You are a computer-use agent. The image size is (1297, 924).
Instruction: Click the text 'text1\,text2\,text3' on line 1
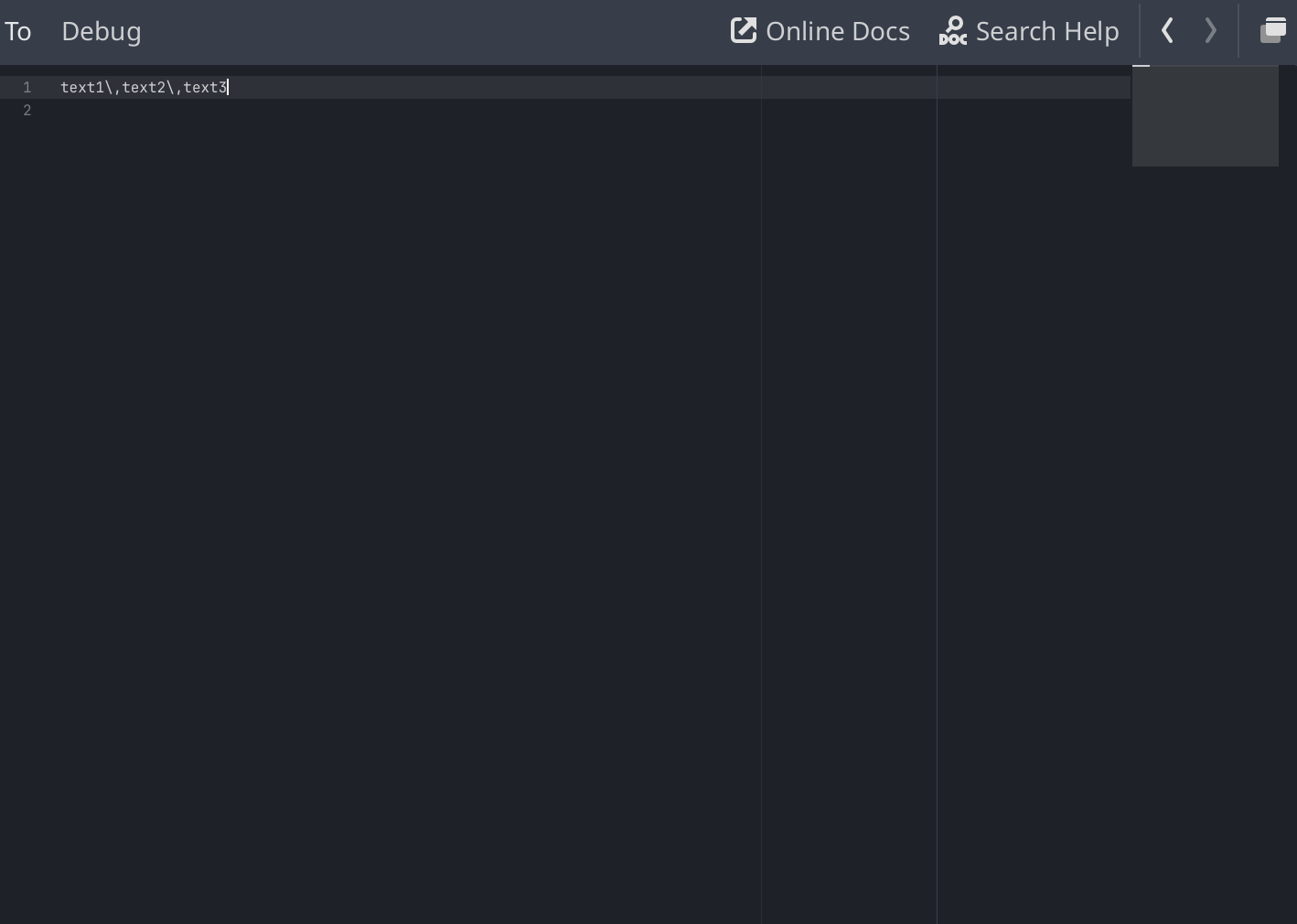coord(144,88)
